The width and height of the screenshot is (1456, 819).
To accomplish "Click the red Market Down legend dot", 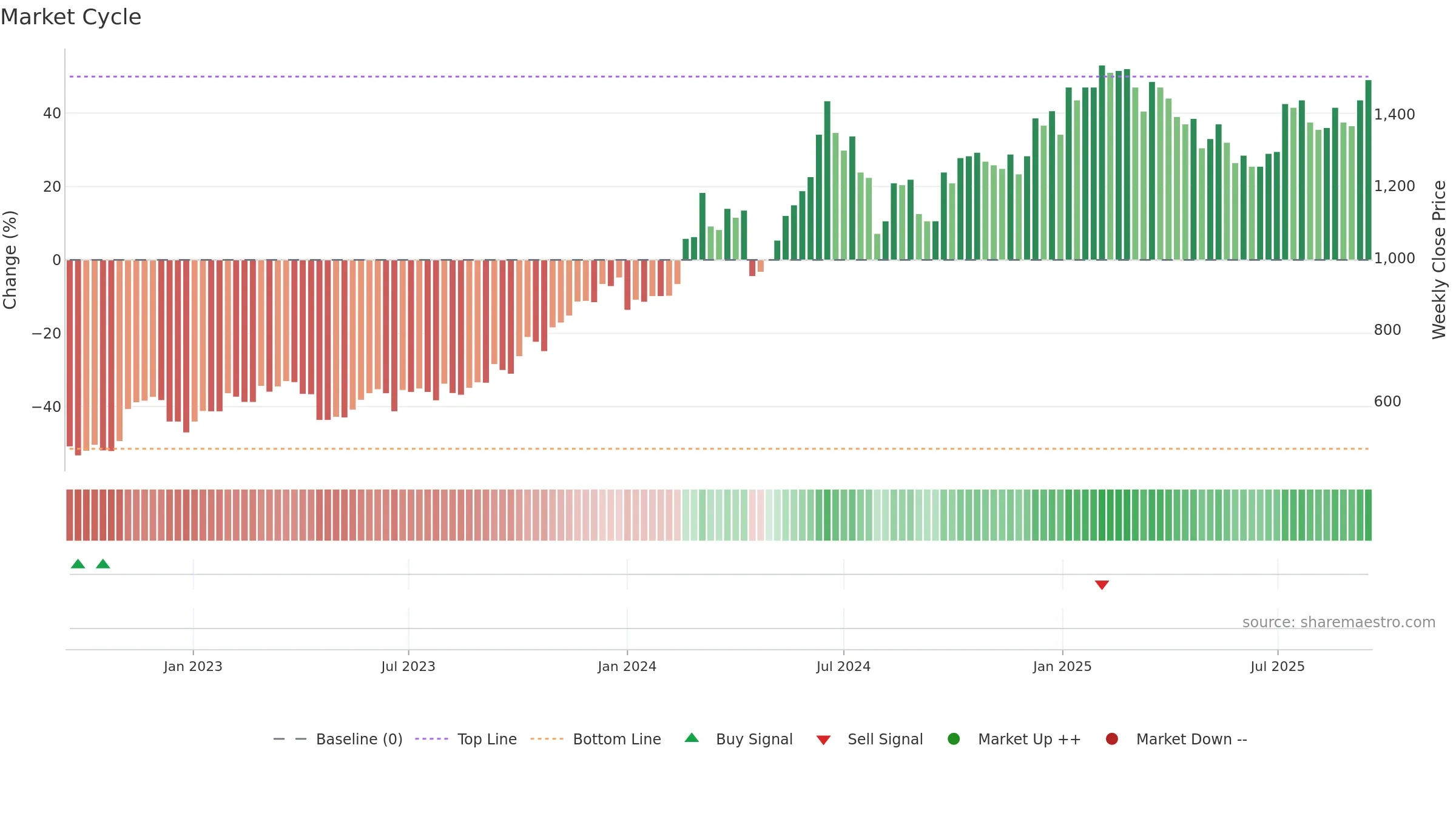I will pyautogui.click(x=1112, y=739).
